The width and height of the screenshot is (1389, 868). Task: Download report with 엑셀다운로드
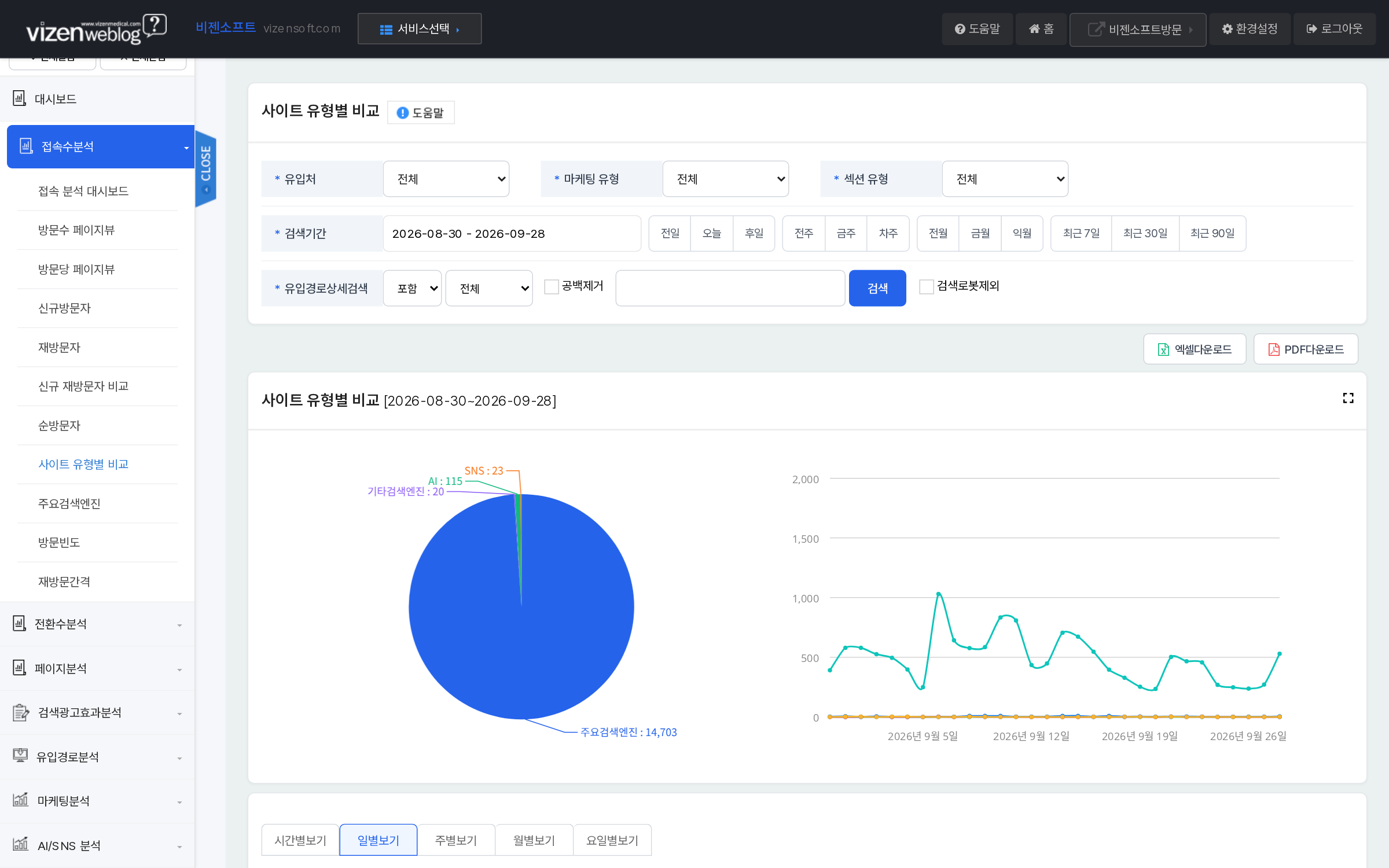[x=1195, y=349]
